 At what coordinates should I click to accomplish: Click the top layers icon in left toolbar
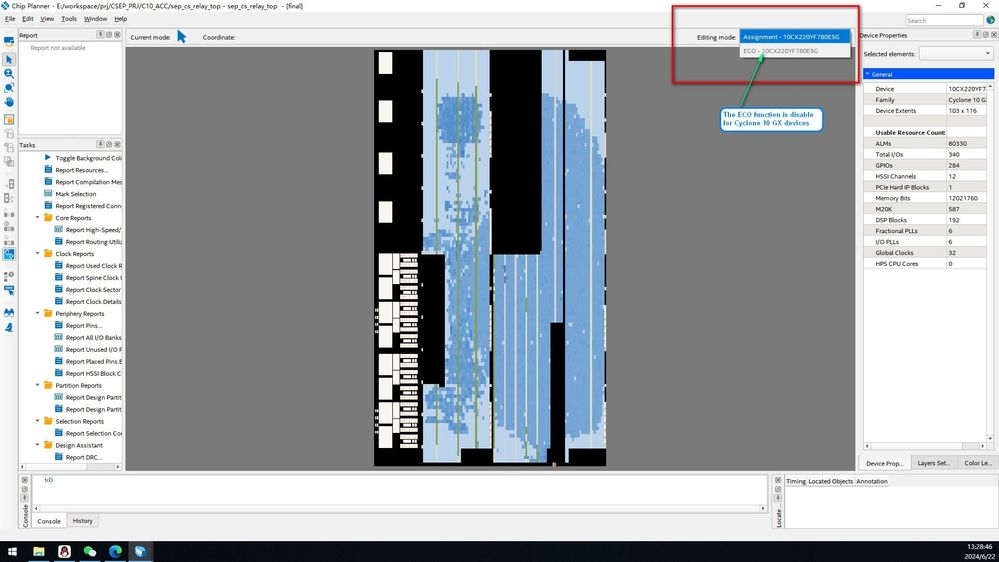point(9,42)
